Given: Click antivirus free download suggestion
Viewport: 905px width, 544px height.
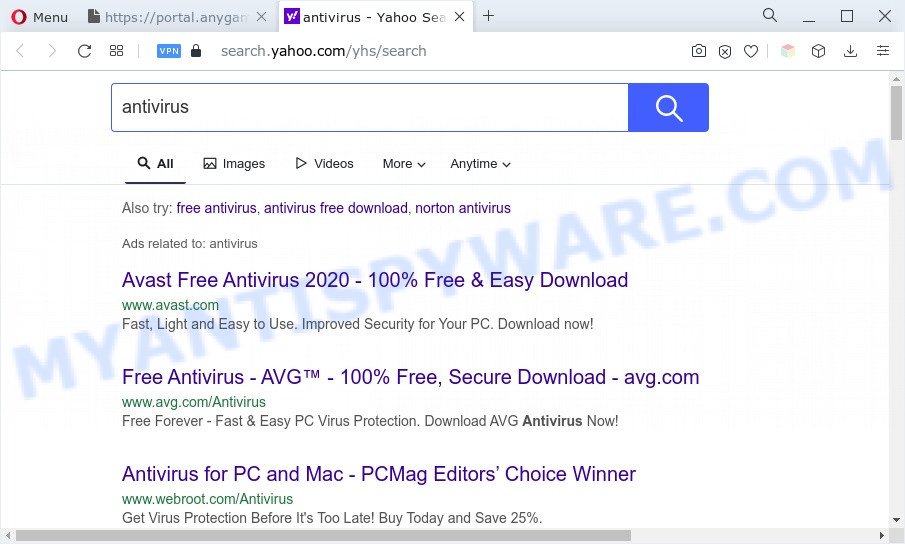Looking at the screenshot, I should (336, 208).
